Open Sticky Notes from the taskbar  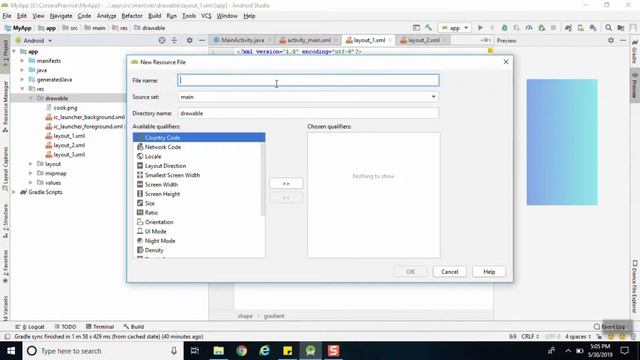click(287, 351)
